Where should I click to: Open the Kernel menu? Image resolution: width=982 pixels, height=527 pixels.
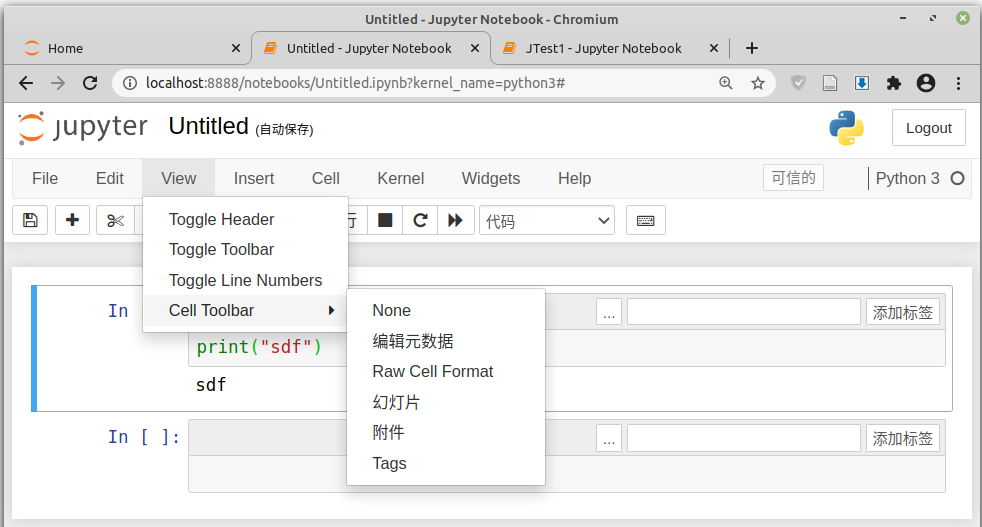pos(401,179)
